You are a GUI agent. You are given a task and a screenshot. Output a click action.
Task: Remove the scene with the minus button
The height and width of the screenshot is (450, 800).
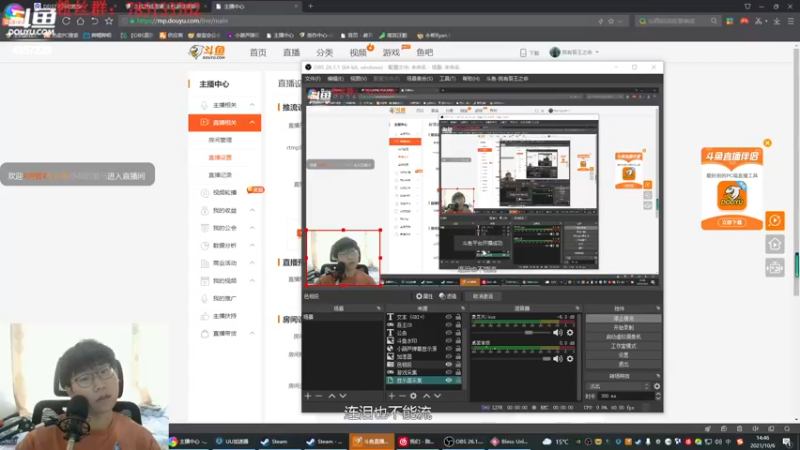[x=318, y=396]
